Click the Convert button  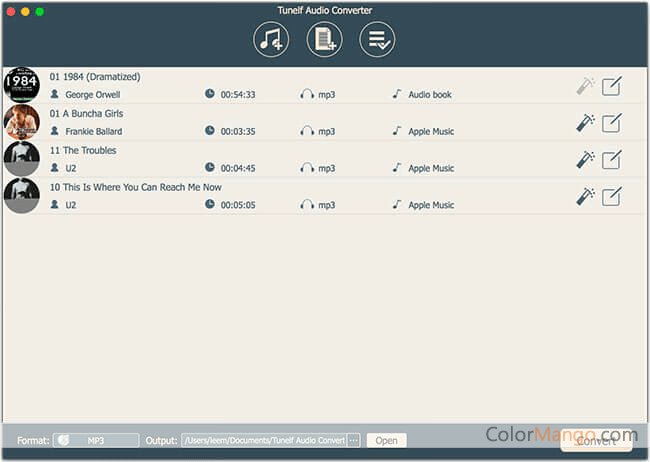click(596, 440)
